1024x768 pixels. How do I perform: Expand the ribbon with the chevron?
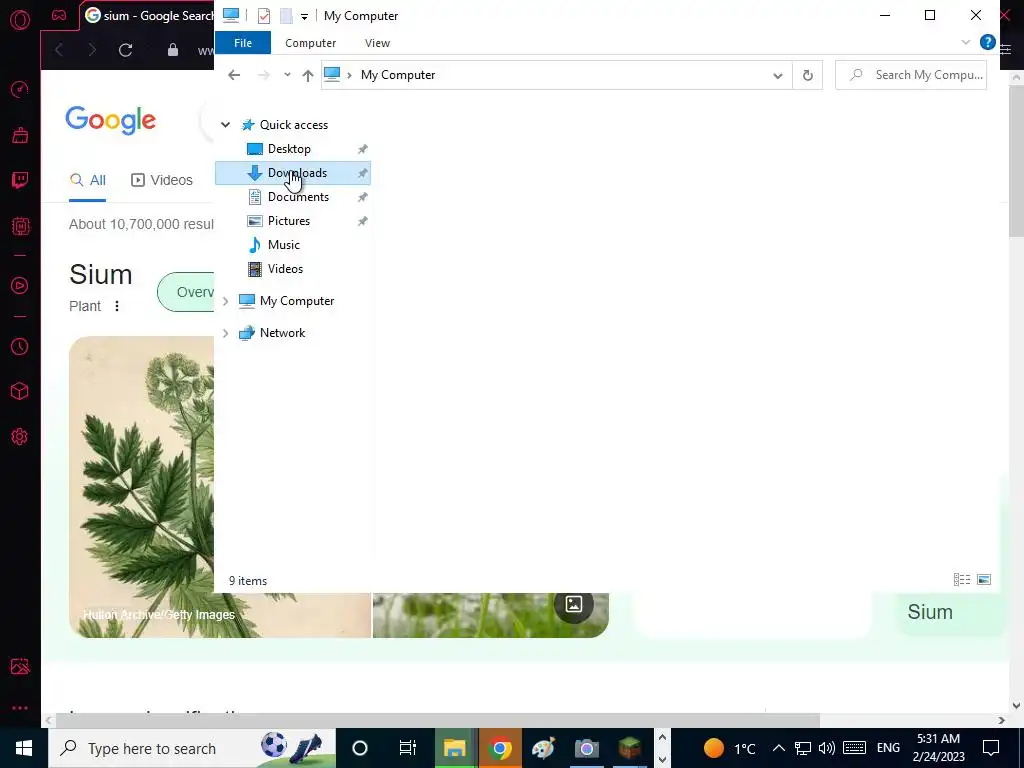pos(966,42)
